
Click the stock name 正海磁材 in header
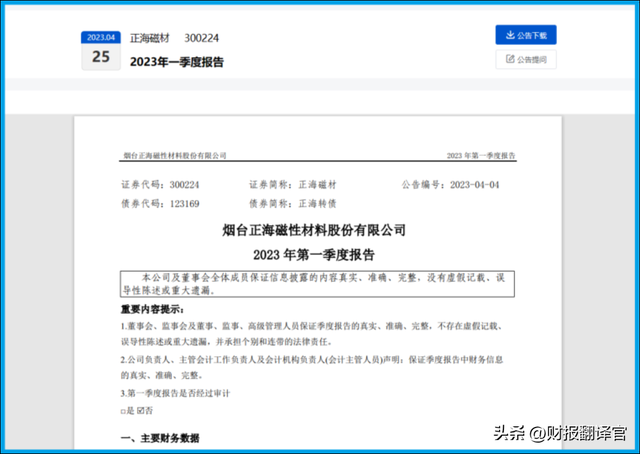(149, 38)
